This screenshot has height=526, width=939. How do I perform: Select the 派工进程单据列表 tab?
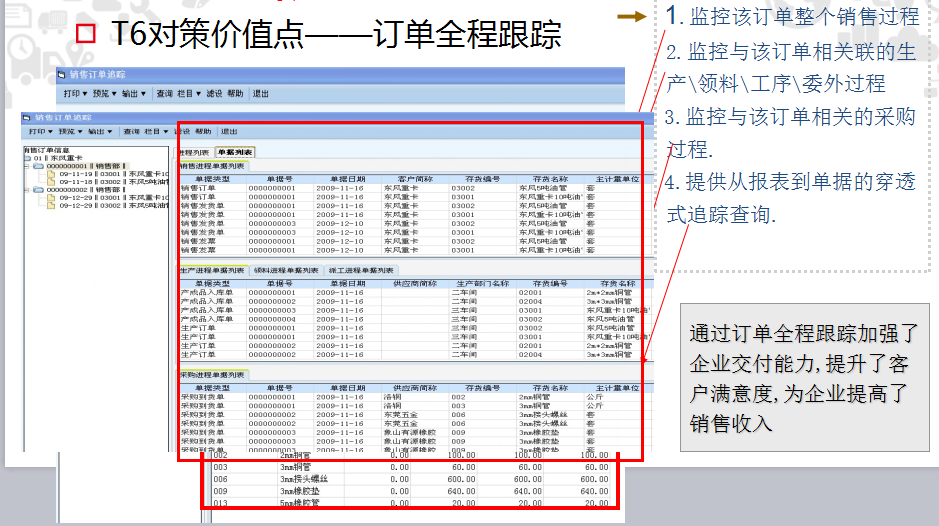pos(361,271)
